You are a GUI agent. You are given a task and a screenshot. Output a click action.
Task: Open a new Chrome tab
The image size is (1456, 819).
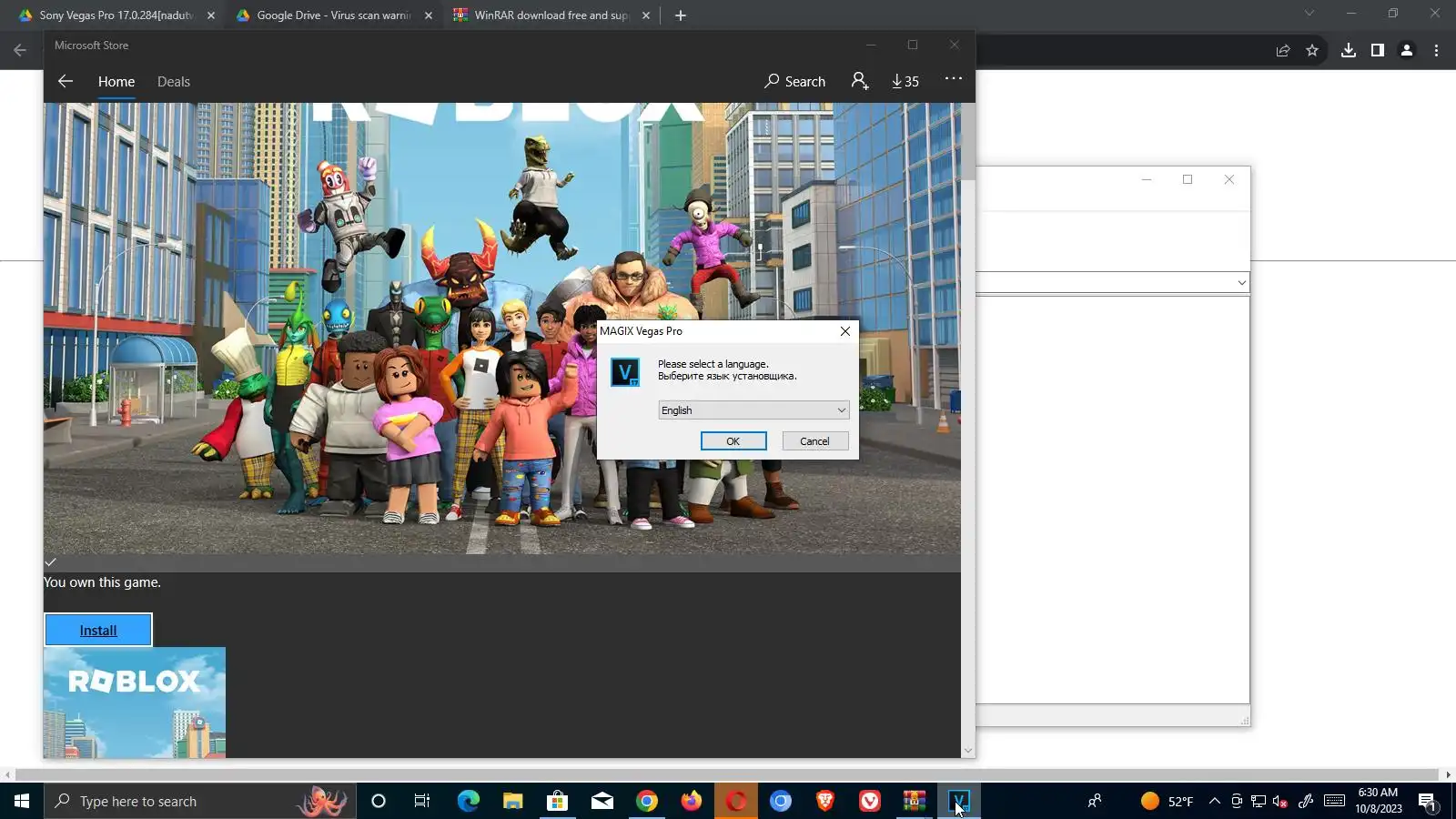pyautogui.click(x=681, y=15)
